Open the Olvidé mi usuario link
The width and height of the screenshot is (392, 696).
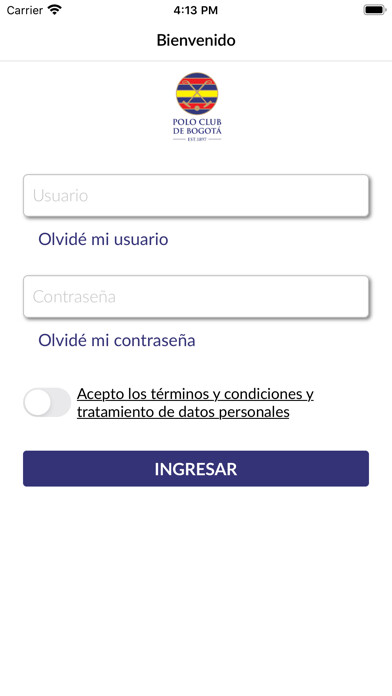pyautogui.click(x=103, y=239)
